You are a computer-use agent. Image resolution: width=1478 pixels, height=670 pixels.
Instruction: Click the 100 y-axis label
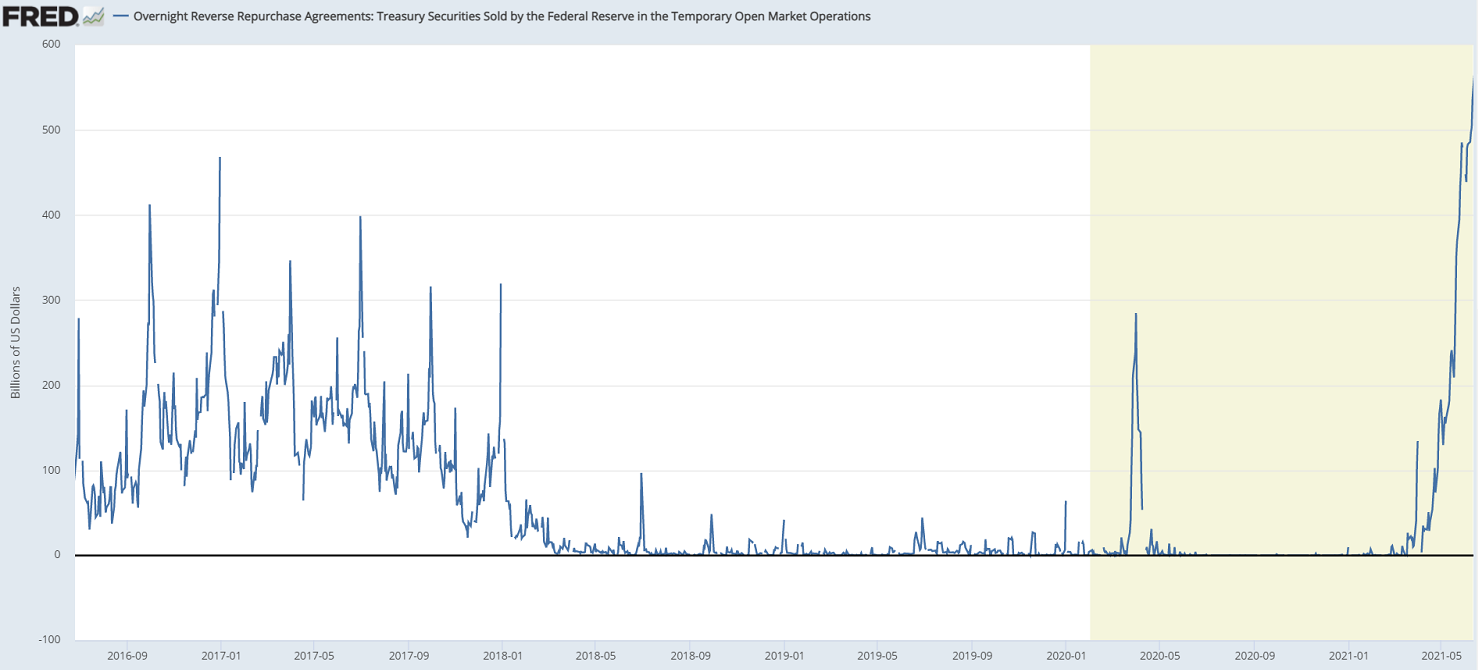(x=51, y=470)
